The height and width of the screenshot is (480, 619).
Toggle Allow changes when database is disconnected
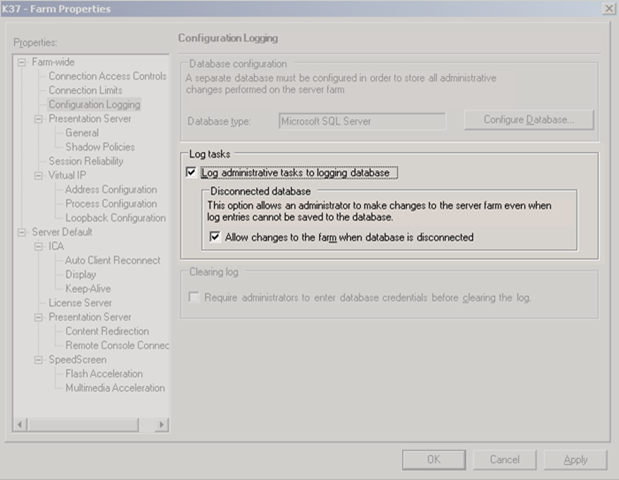pyautogui.click(x=216, y=237)
